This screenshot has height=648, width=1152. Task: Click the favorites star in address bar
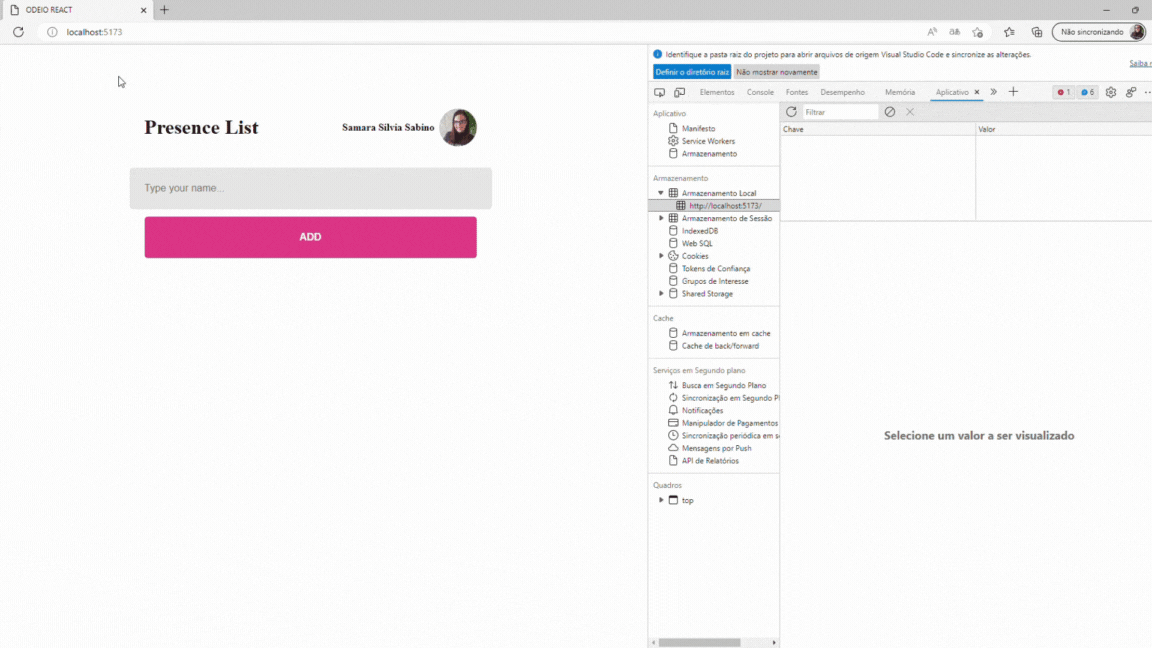977,31
